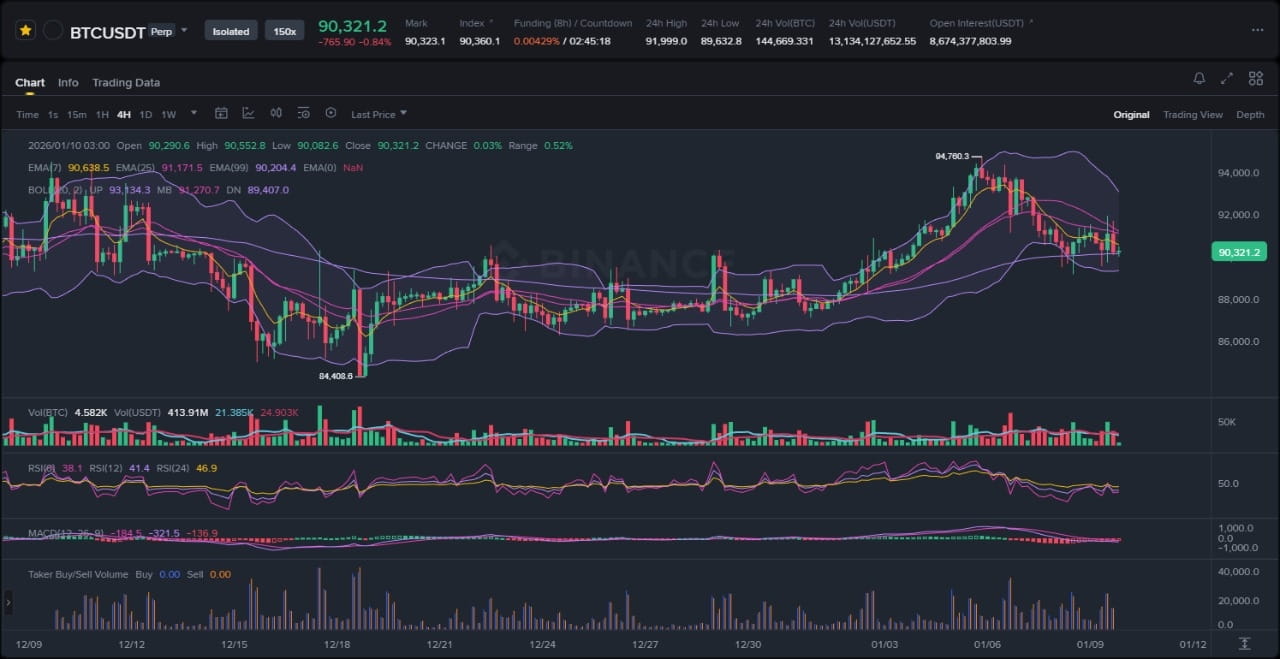Open the technical indicators chart icon
Image resolution: width=1280 pixels, height=659 pixels.
[x=248, y=113]
